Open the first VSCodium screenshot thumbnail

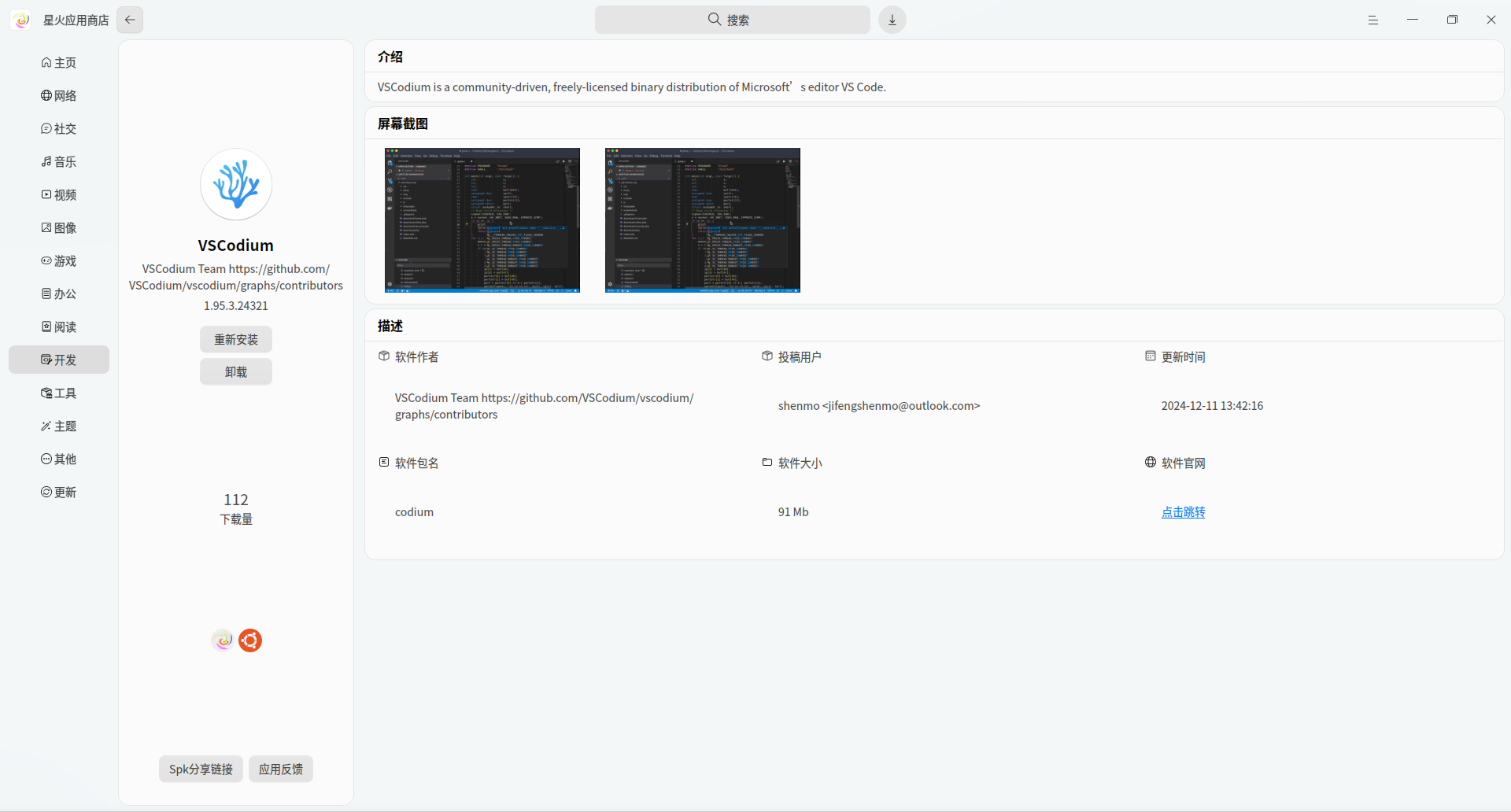[x=482, y=220]
